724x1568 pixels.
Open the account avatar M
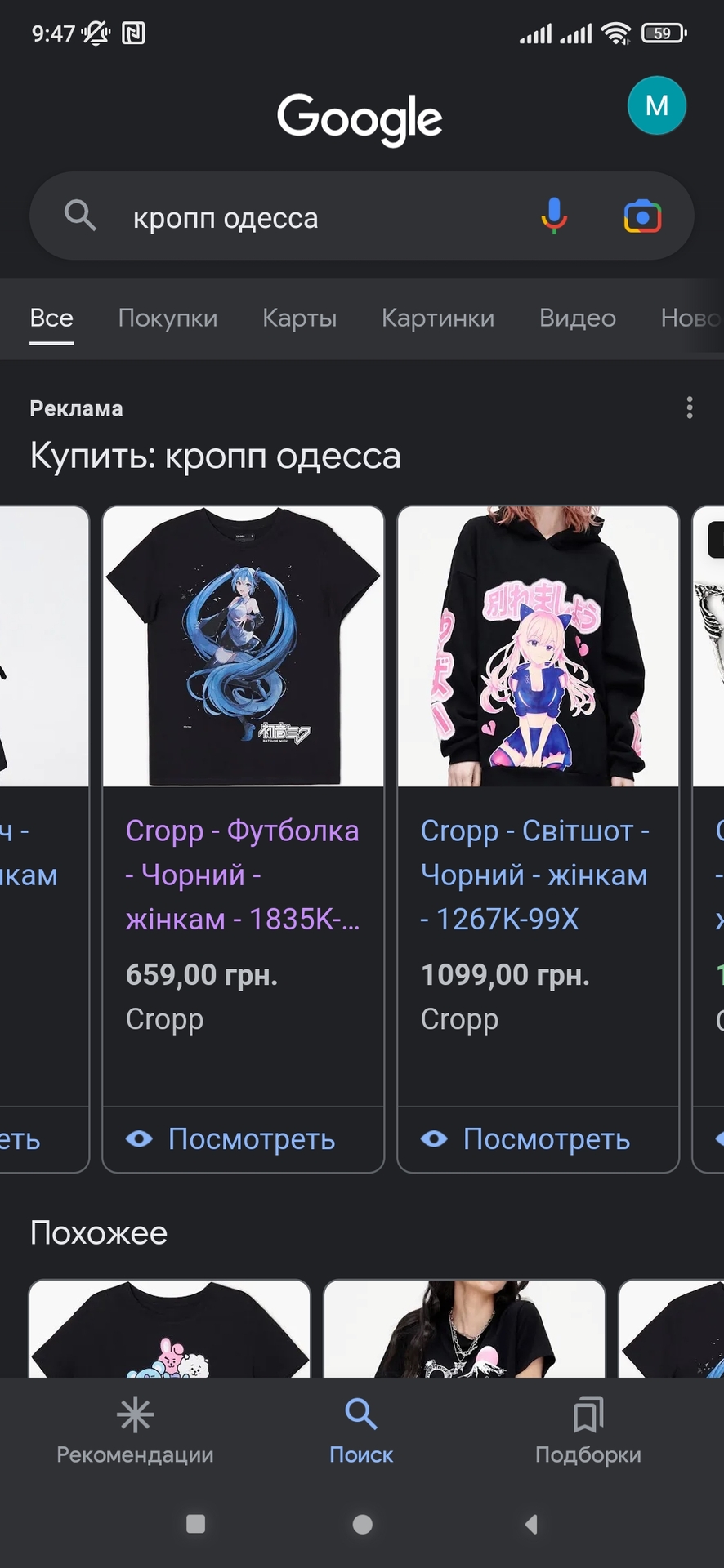[x=657, y=105]
